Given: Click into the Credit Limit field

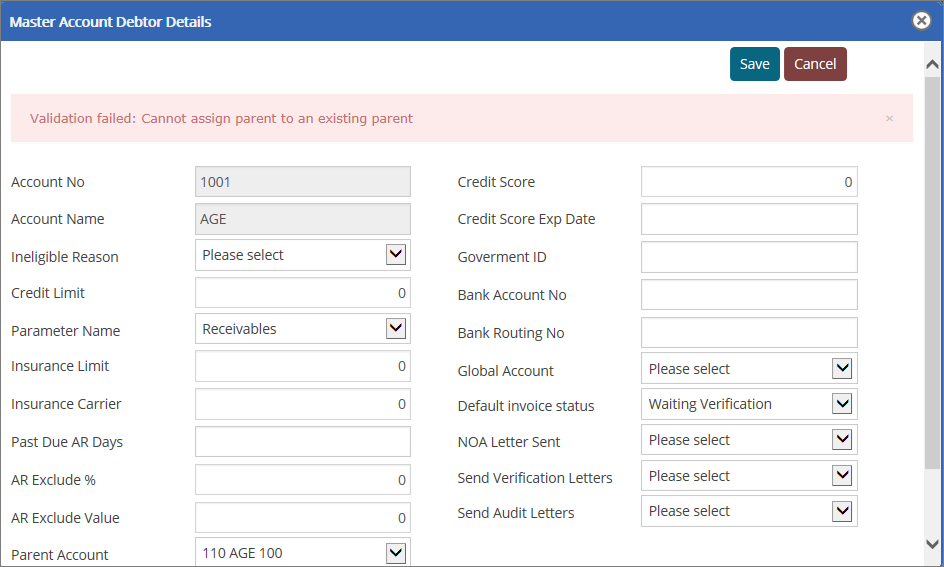Looking at the screenshot, I should 302,293.
